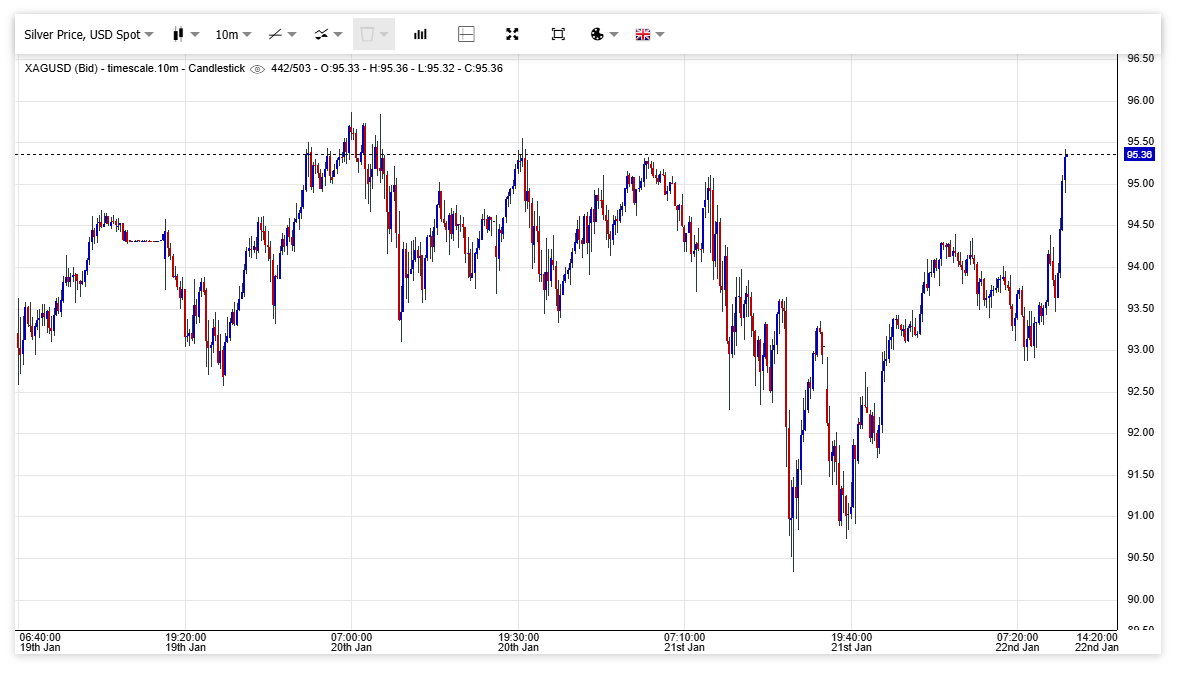Toggle the volume bars icon
The height and width of the screenshot is (673, 1178).
point(420,34)
